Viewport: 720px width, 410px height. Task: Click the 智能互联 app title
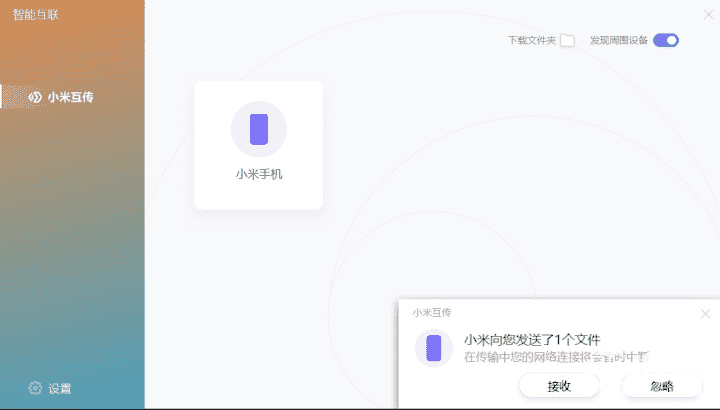coord(35,15)
